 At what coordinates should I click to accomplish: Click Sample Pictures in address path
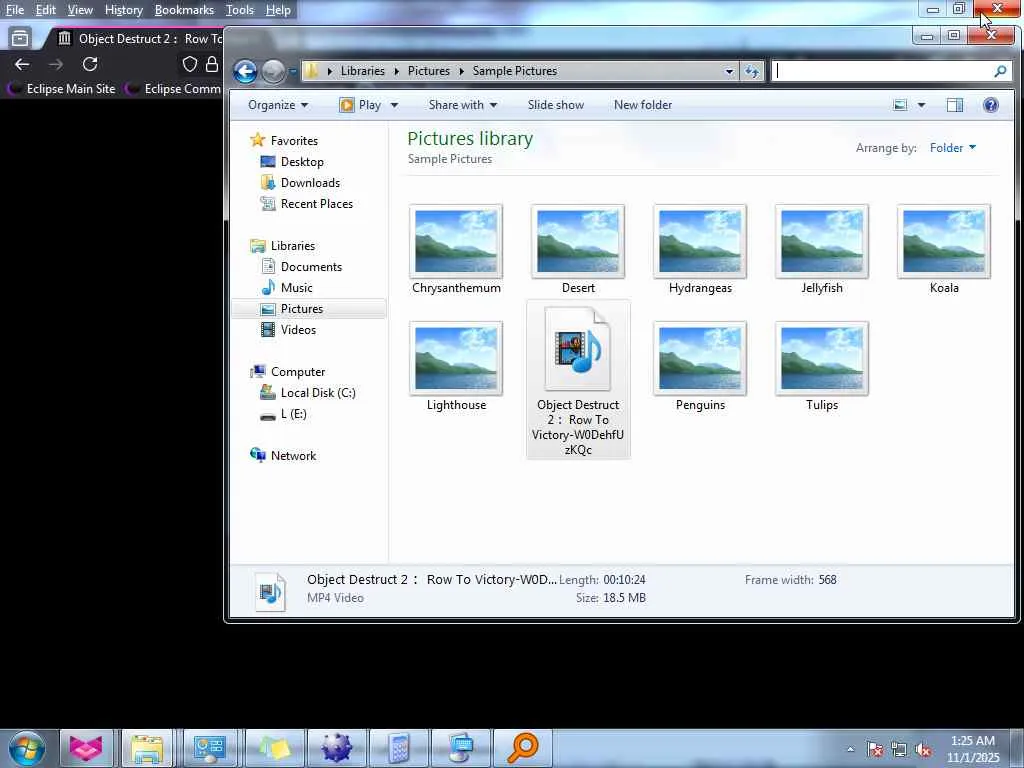coord(515,71)
